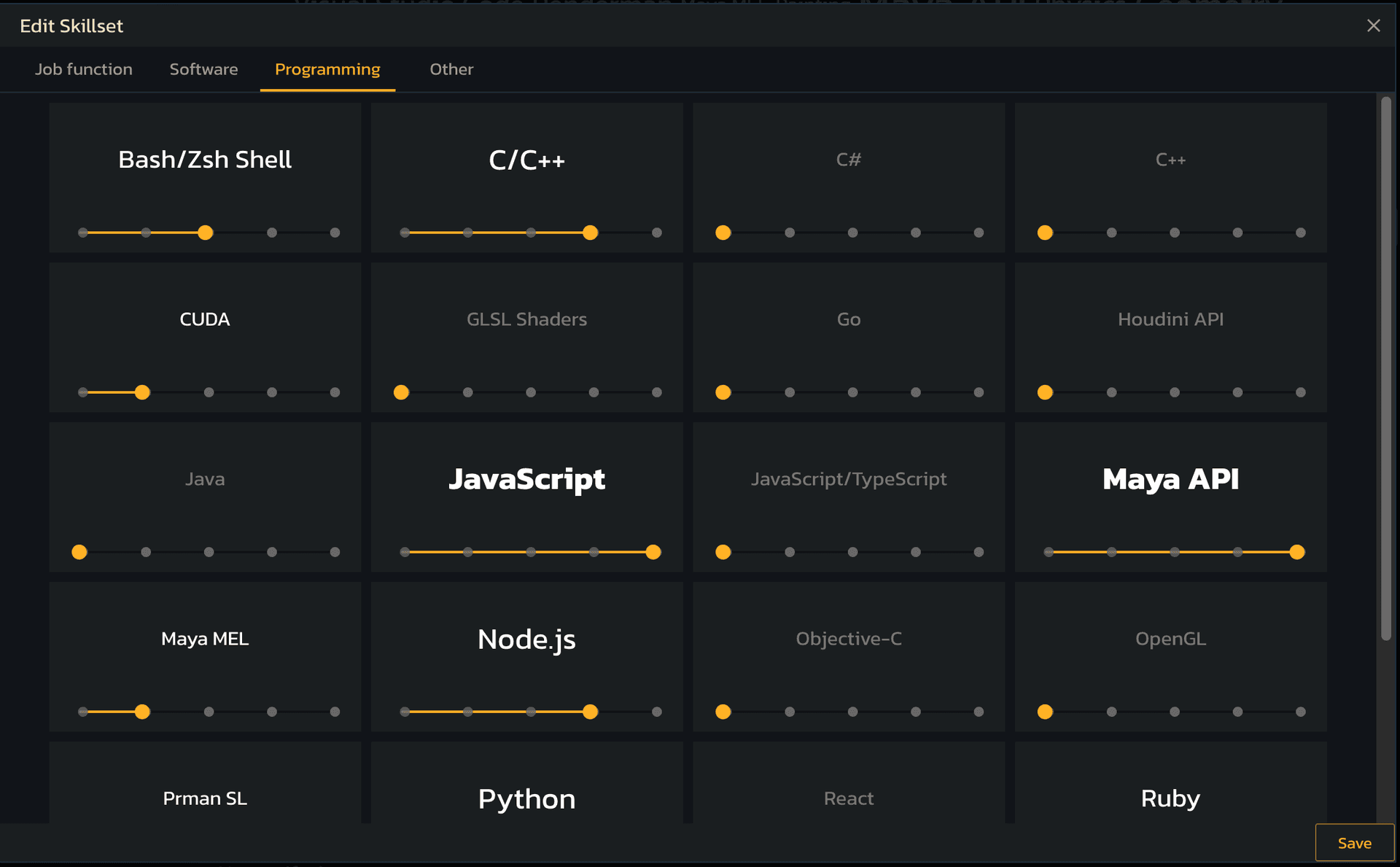Set Houdini API to the fourth level dot
1400x867 pixels.
click(1237, 392)
